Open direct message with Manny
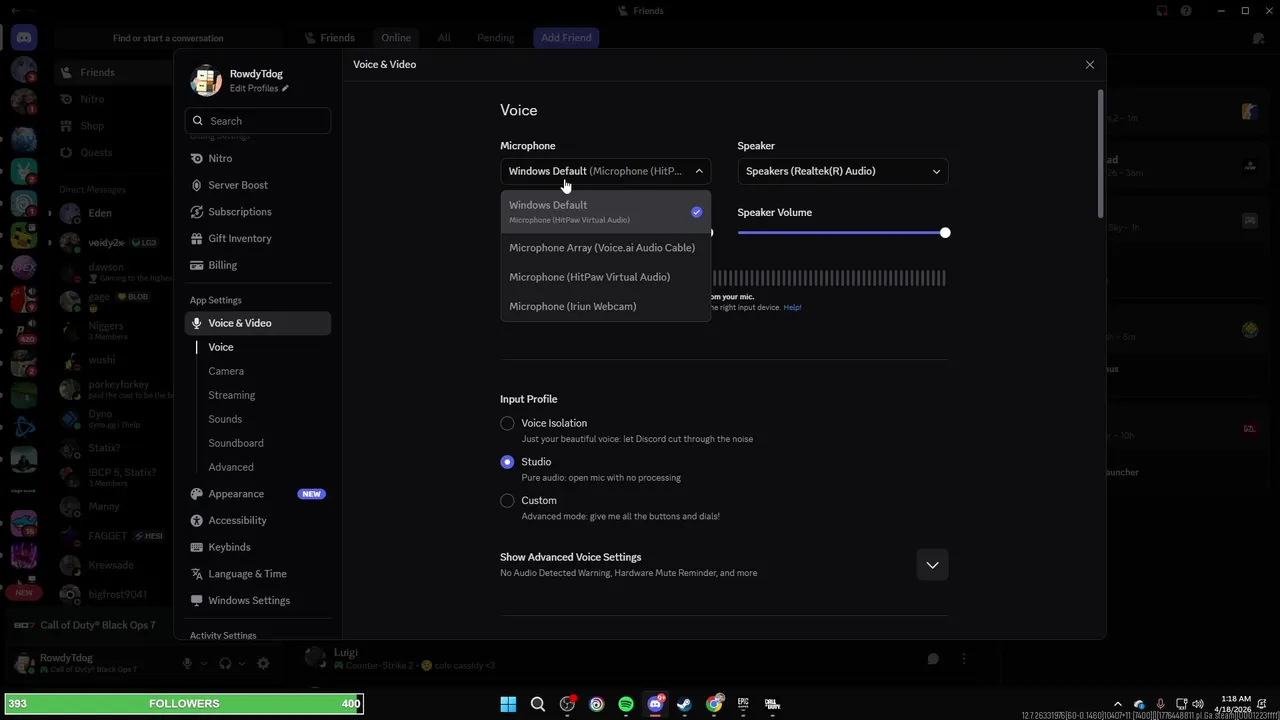 pos(104,507)
